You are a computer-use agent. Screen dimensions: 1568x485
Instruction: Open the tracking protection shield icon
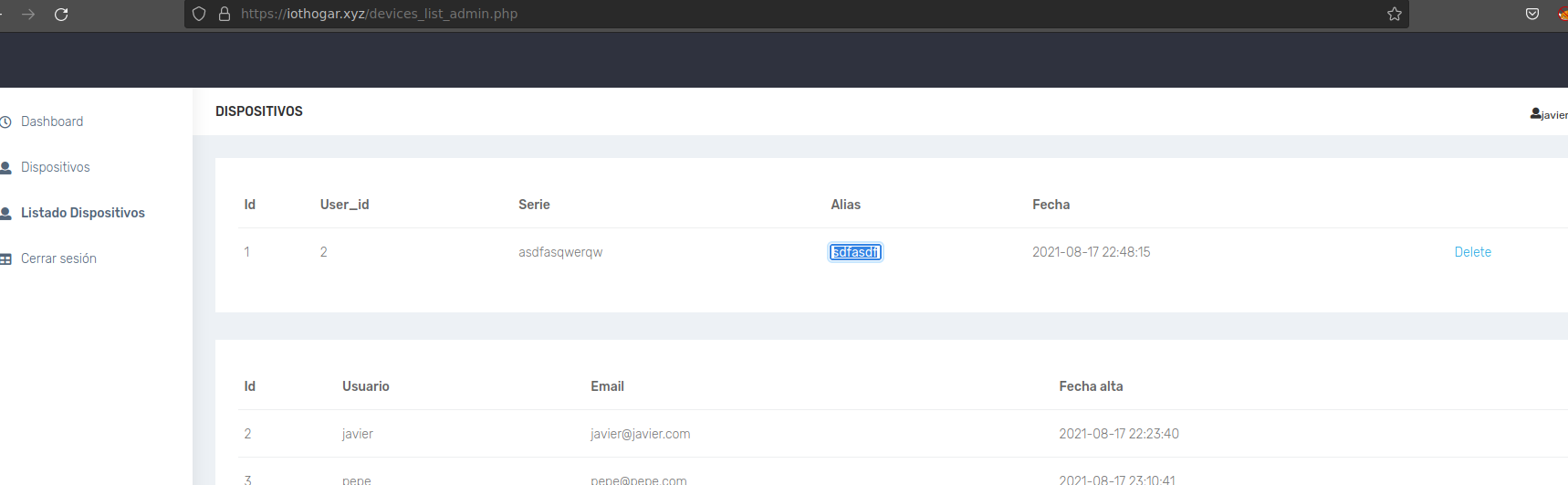click(199, 14)
